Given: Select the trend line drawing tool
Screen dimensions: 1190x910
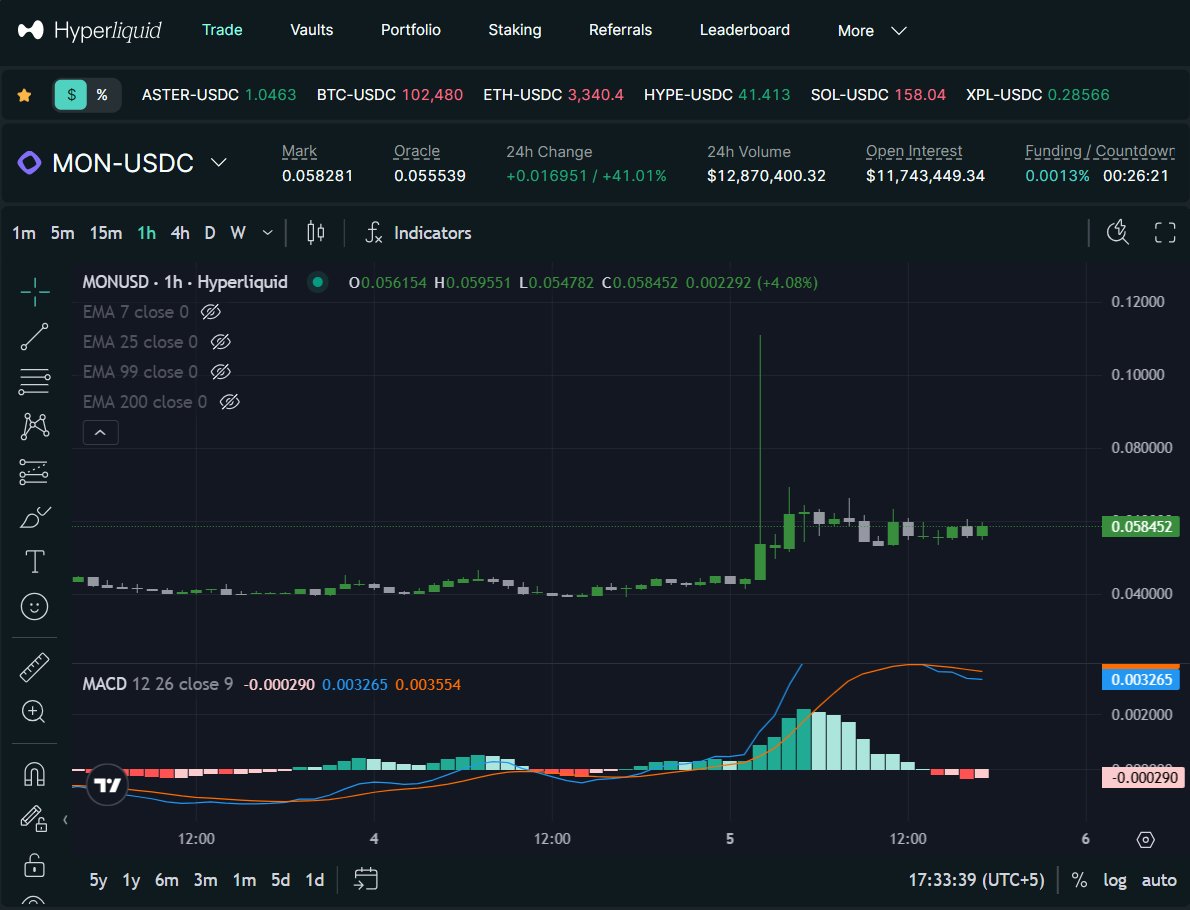Looking at the screenshot, I should [33, 336].
